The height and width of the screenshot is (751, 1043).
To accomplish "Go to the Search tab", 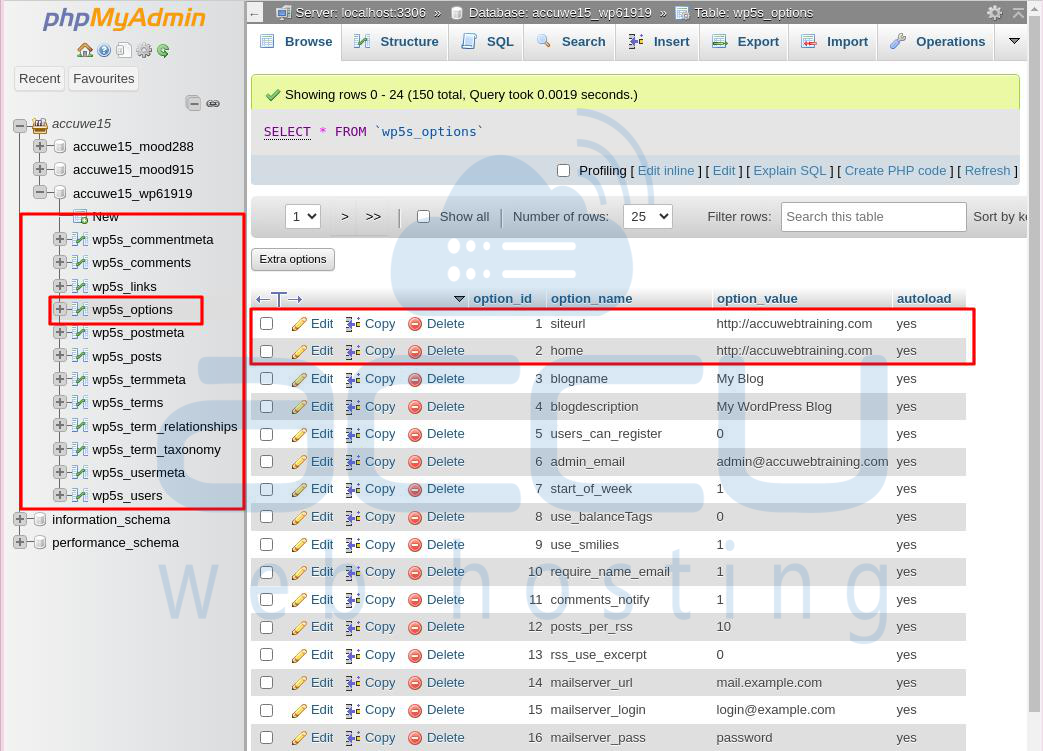I will coord(571,41).
